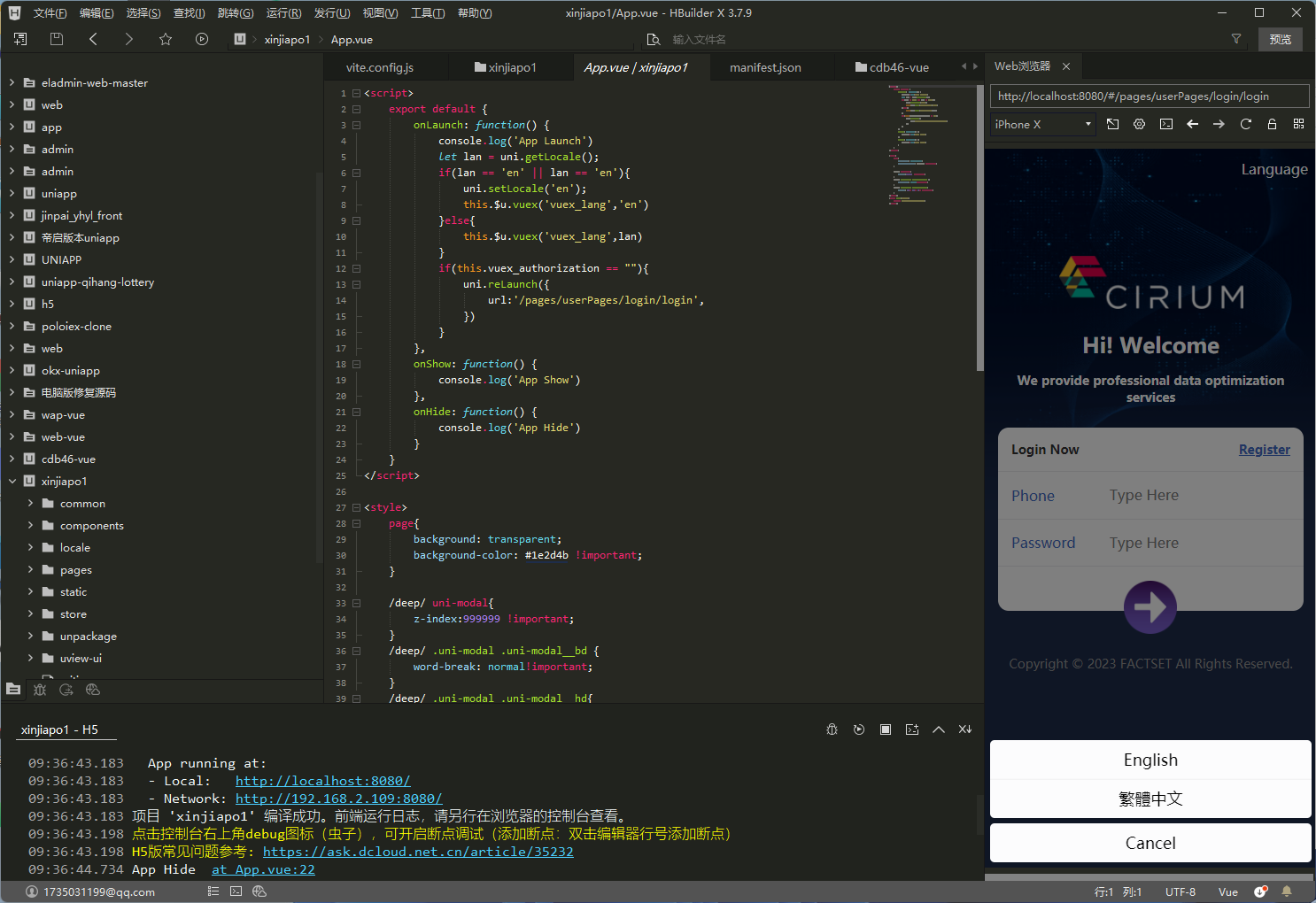This screenshot has width=1316, height=903.
Task: Switch to the vite.config.js tab
Action: pos(380,67)
